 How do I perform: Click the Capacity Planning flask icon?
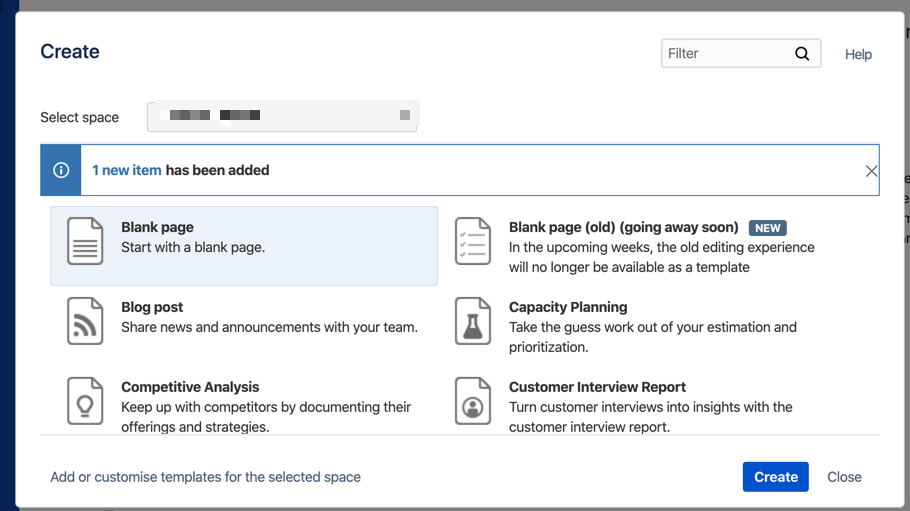point(473,321)
